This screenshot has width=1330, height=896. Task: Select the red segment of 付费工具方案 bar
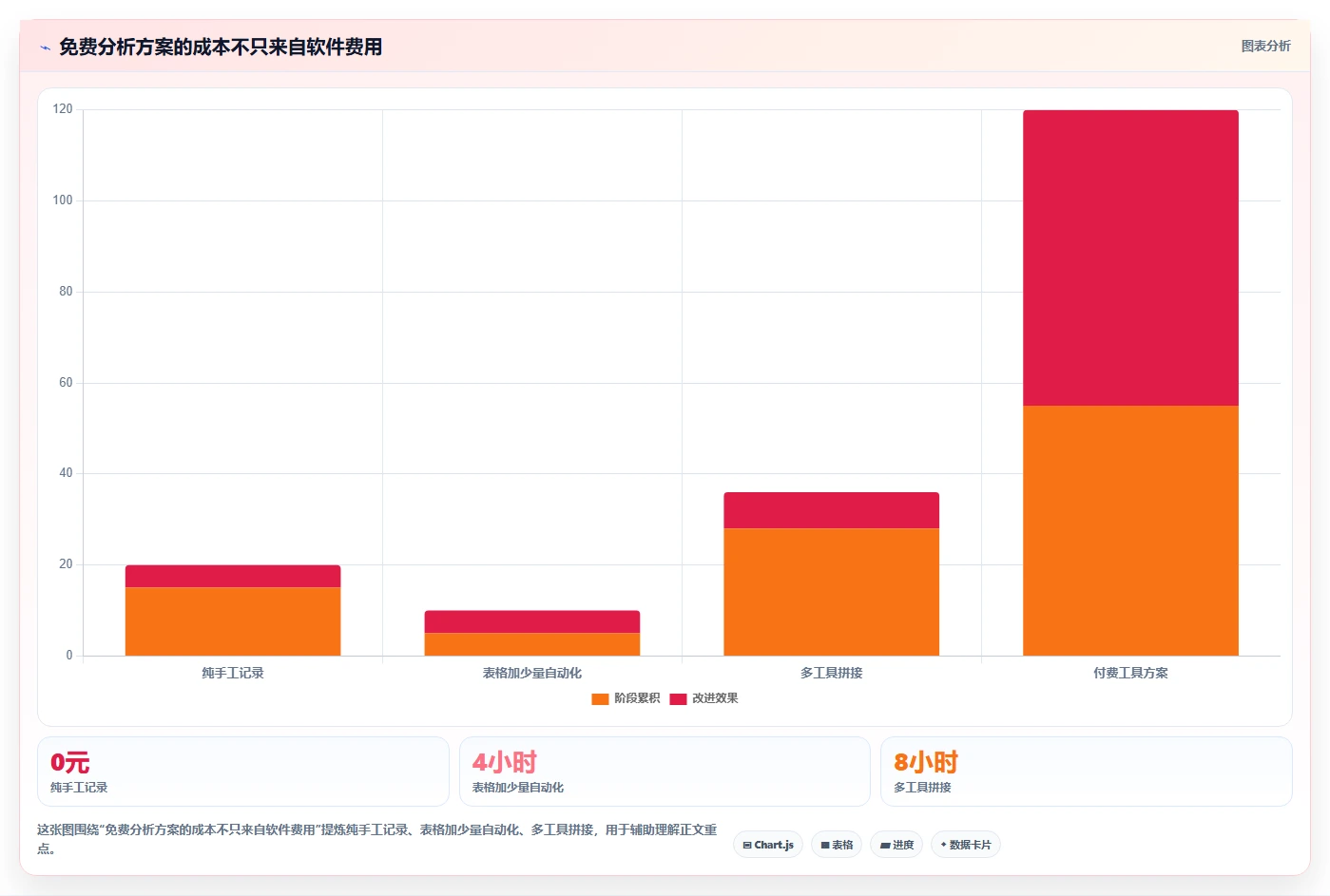coord(1130,257)
